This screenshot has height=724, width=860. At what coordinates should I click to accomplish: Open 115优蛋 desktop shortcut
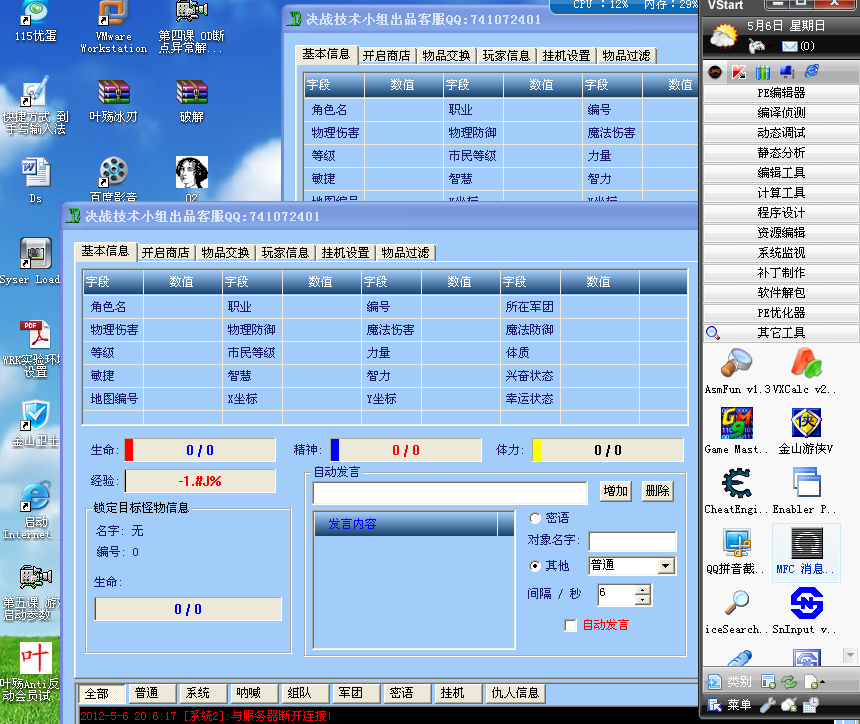(x=36, y=14)
